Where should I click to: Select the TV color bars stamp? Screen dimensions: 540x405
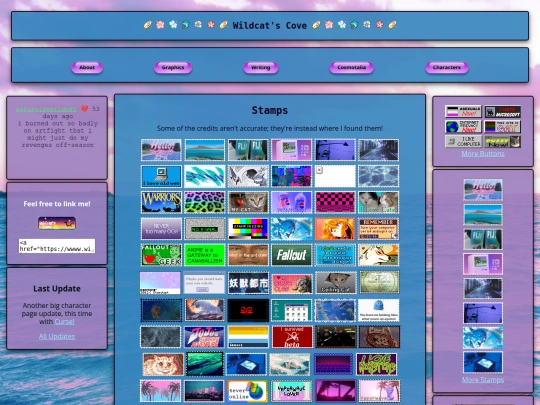click(248, 229)
